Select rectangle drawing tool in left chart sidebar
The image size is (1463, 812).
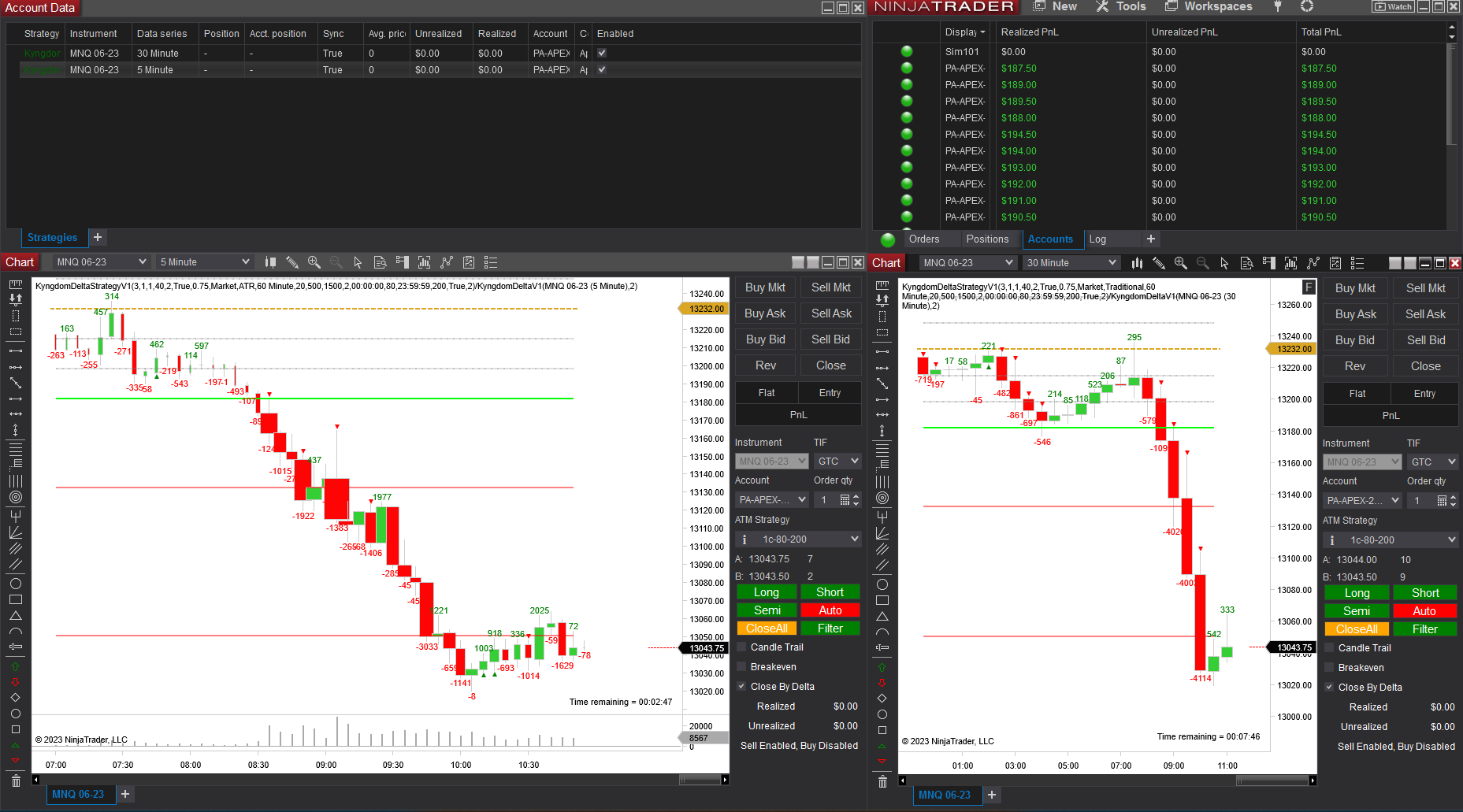click(15, 599)
